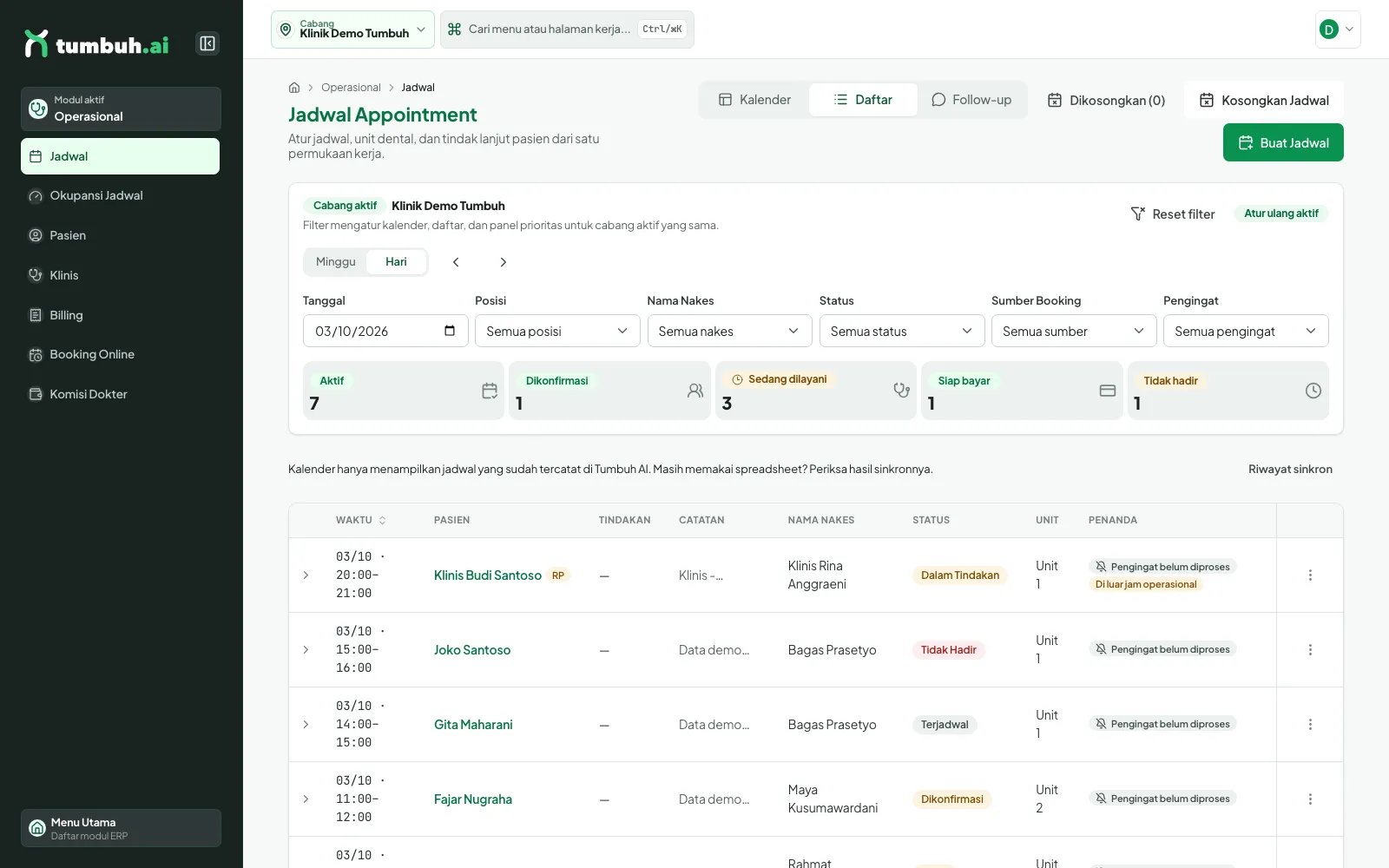Go to previous day arrow
Viewport: 1389px width, 868px height.
tap(456, 262)
